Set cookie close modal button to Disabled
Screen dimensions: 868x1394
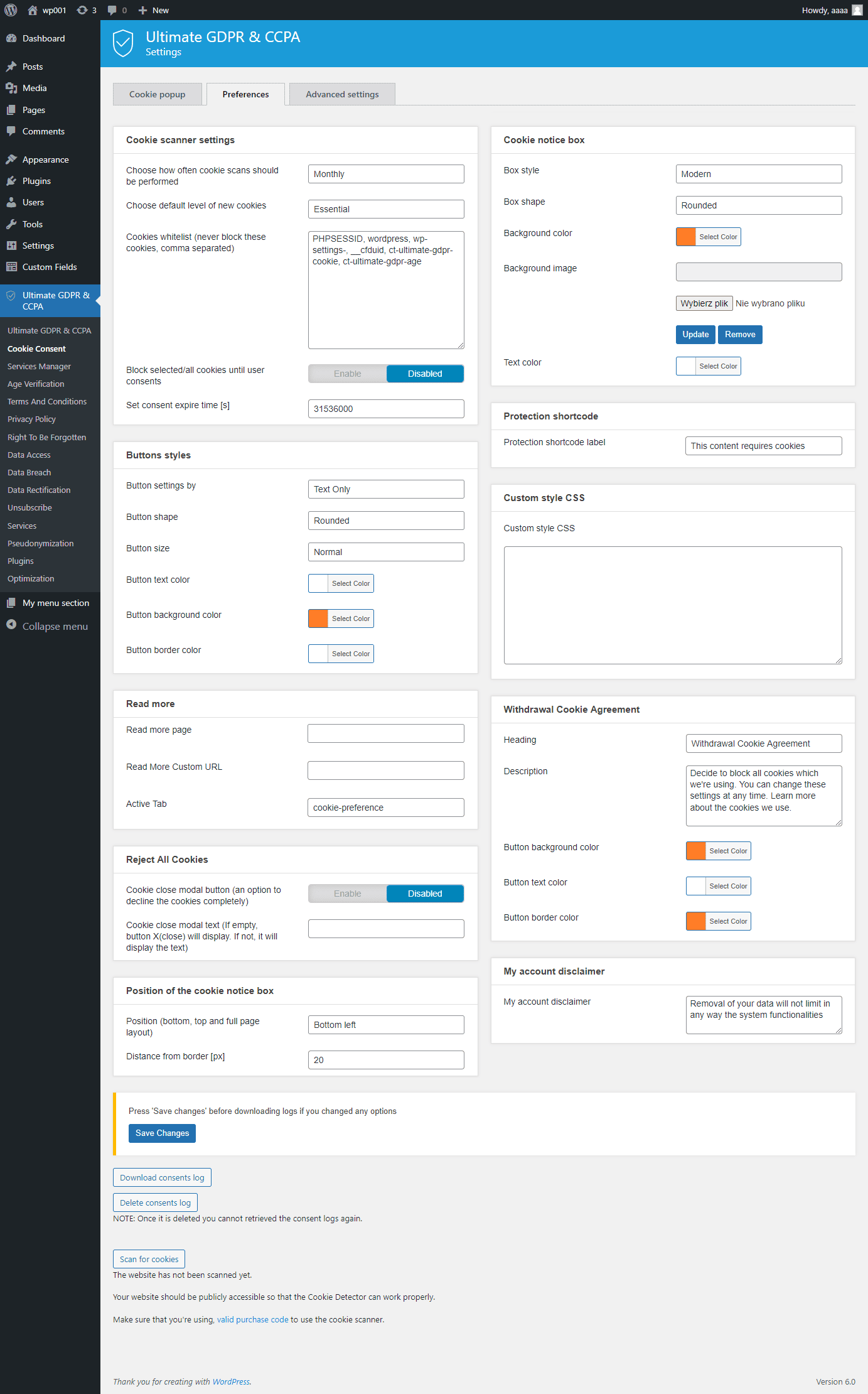pyautogui.click(x=425, y=894)
